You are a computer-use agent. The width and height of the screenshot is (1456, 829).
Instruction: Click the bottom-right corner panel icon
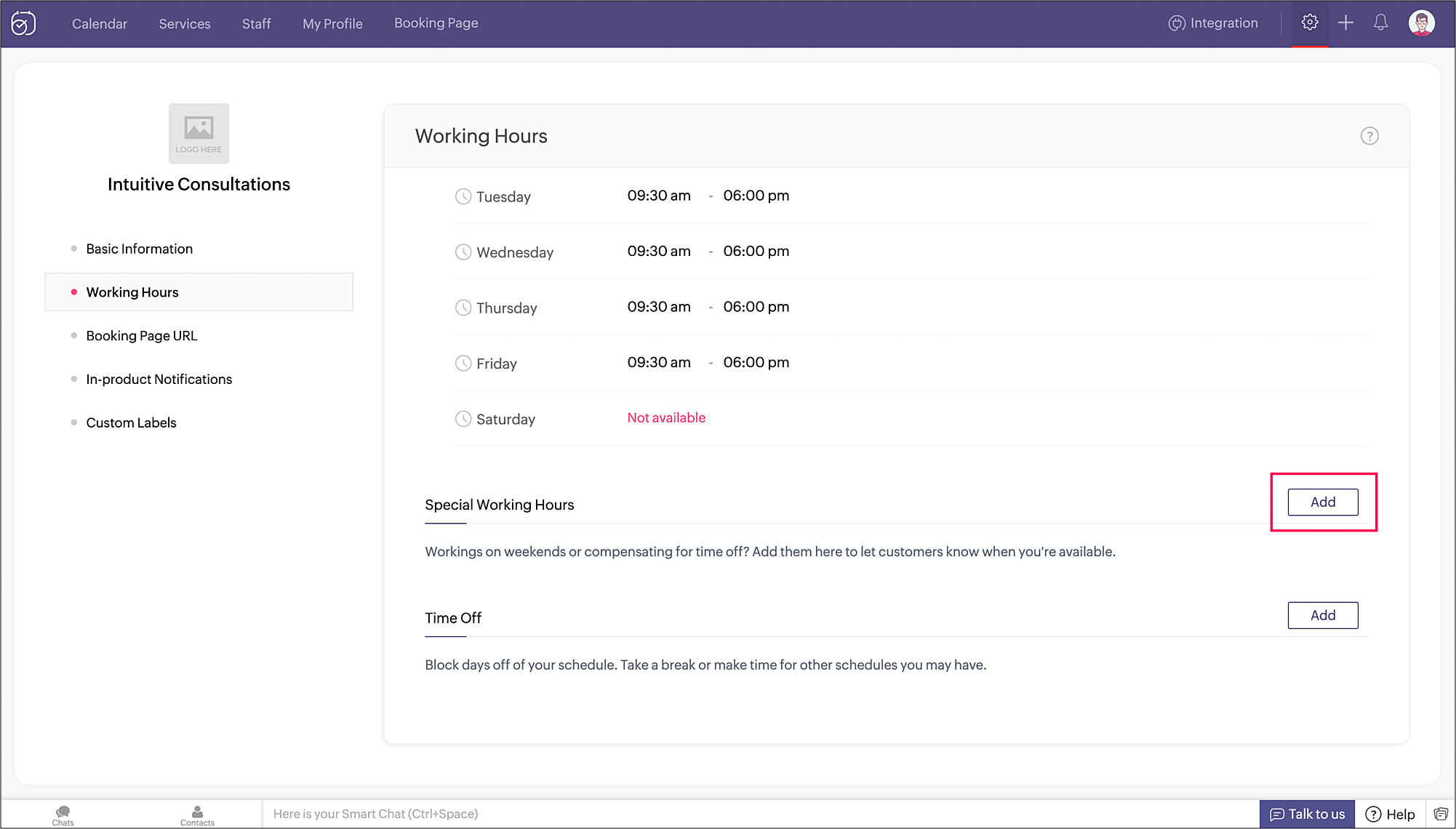click(1441, 814)
